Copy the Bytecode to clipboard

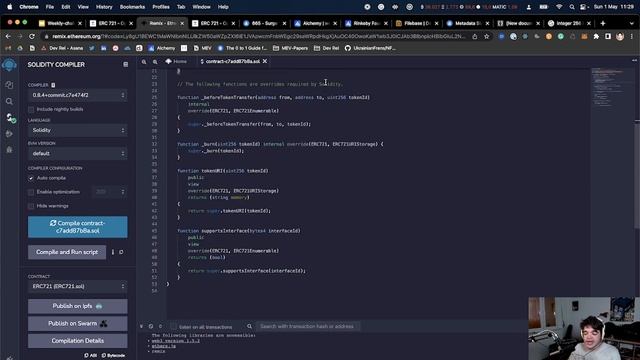pos(113,356)
